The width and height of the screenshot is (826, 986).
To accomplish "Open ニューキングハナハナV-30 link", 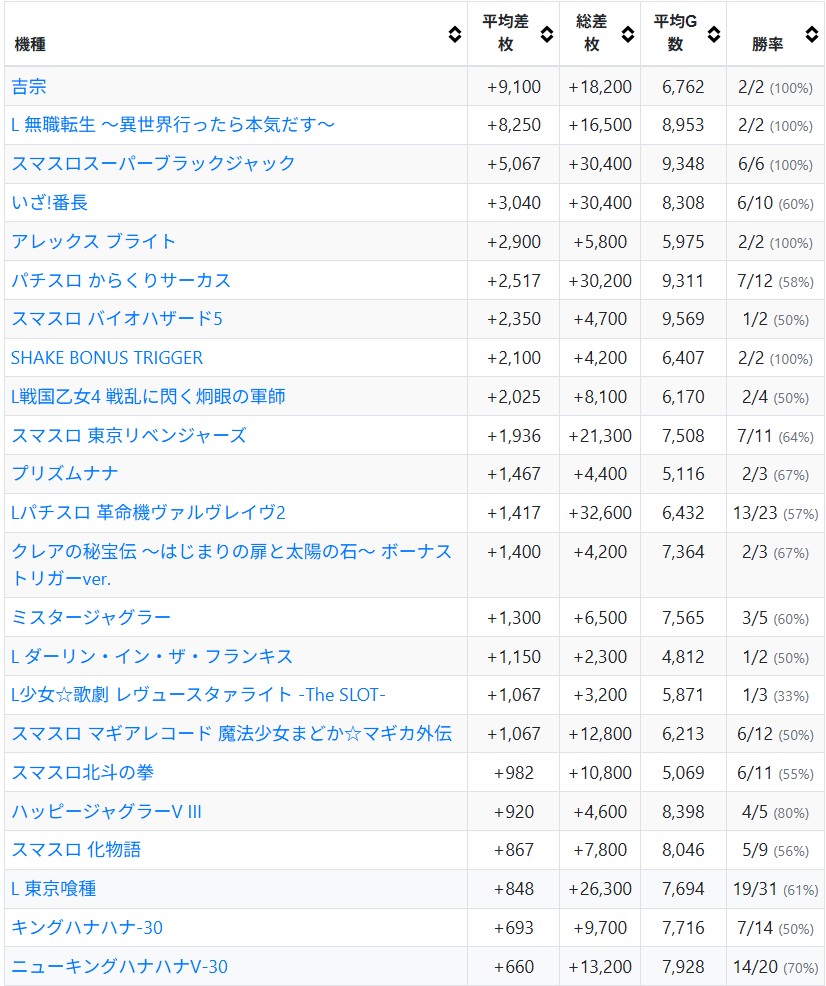I will pyautogui.click(x=119, y=967).
